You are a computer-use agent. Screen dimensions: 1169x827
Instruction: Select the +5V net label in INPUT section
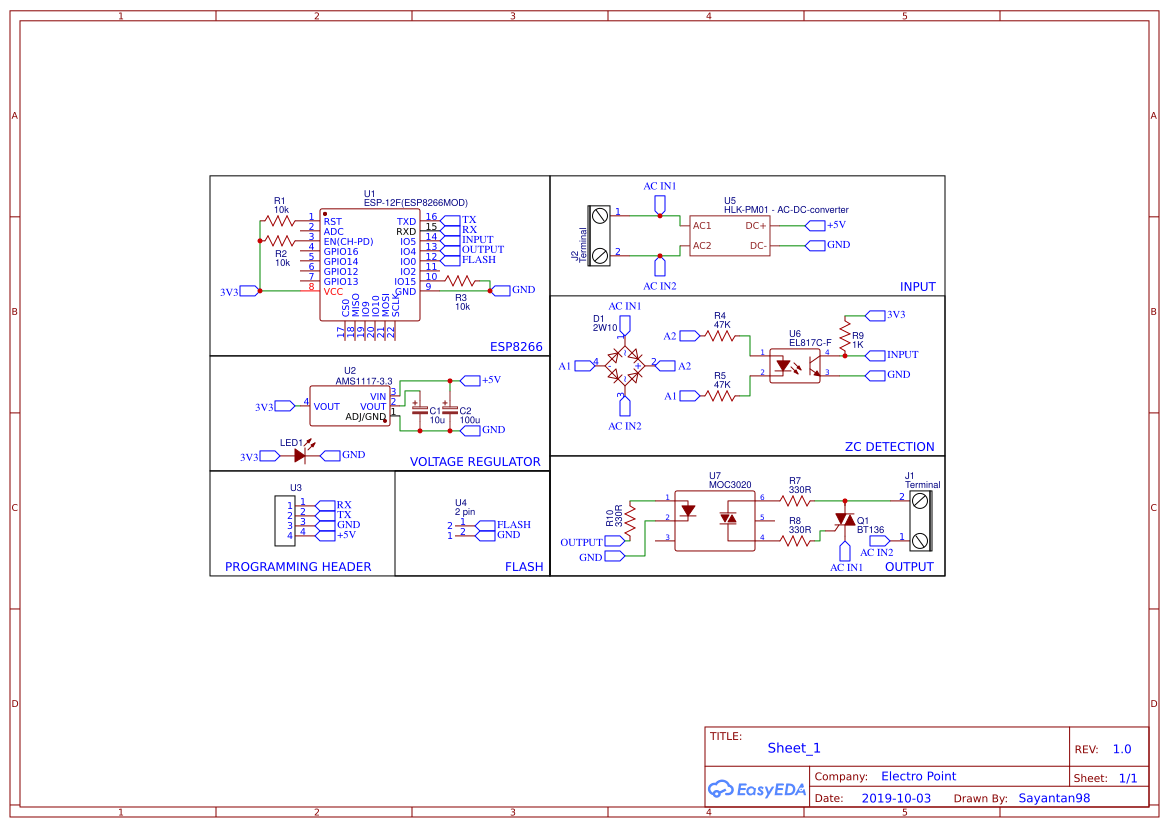coord(820,225)
